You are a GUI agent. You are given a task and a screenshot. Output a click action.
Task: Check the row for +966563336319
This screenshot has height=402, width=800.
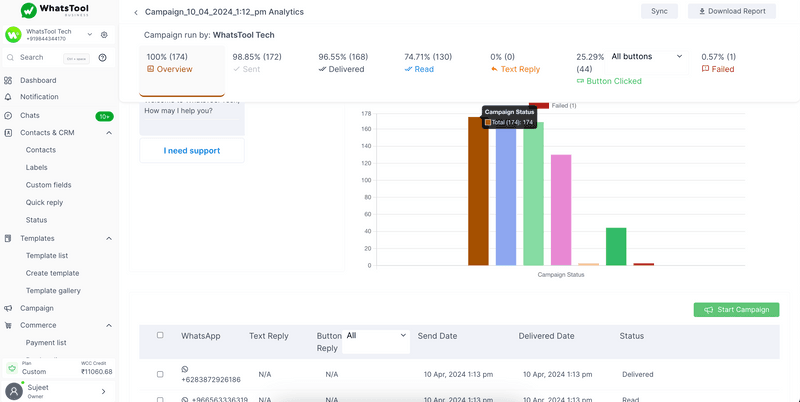(x=160, y=399)
